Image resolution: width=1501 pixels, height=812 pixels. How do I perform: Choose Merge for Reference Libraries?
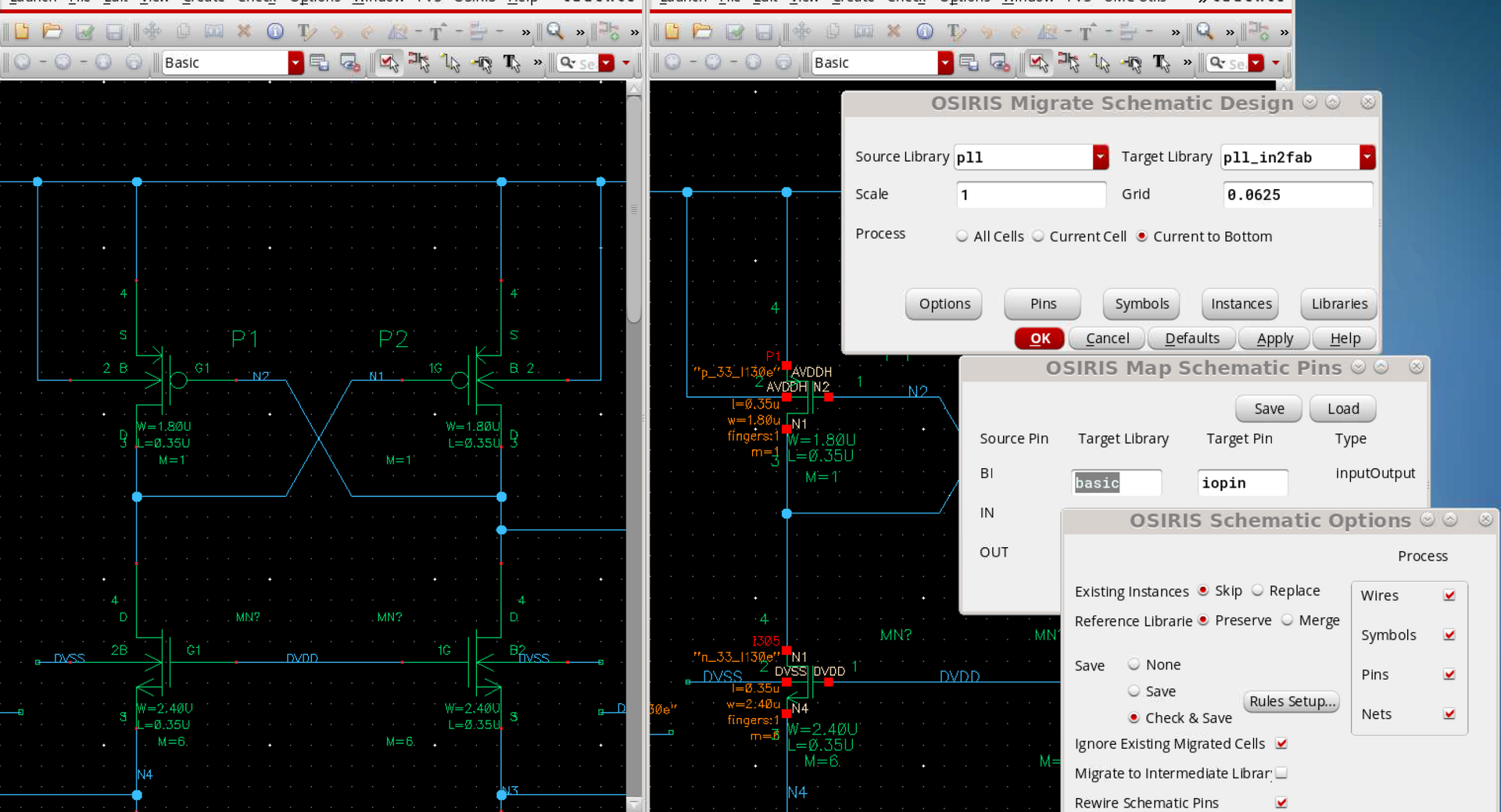point(1287,620)
